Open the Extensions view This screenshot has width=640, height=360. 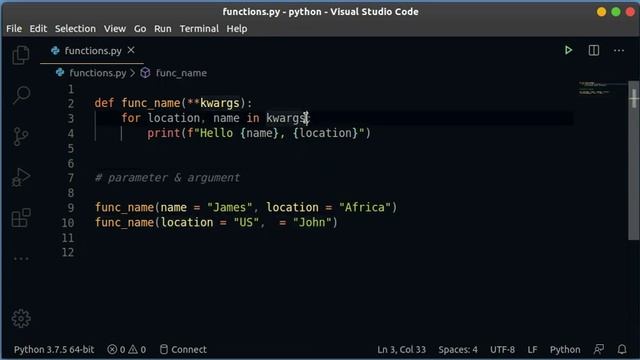click(x=21, y=218)
